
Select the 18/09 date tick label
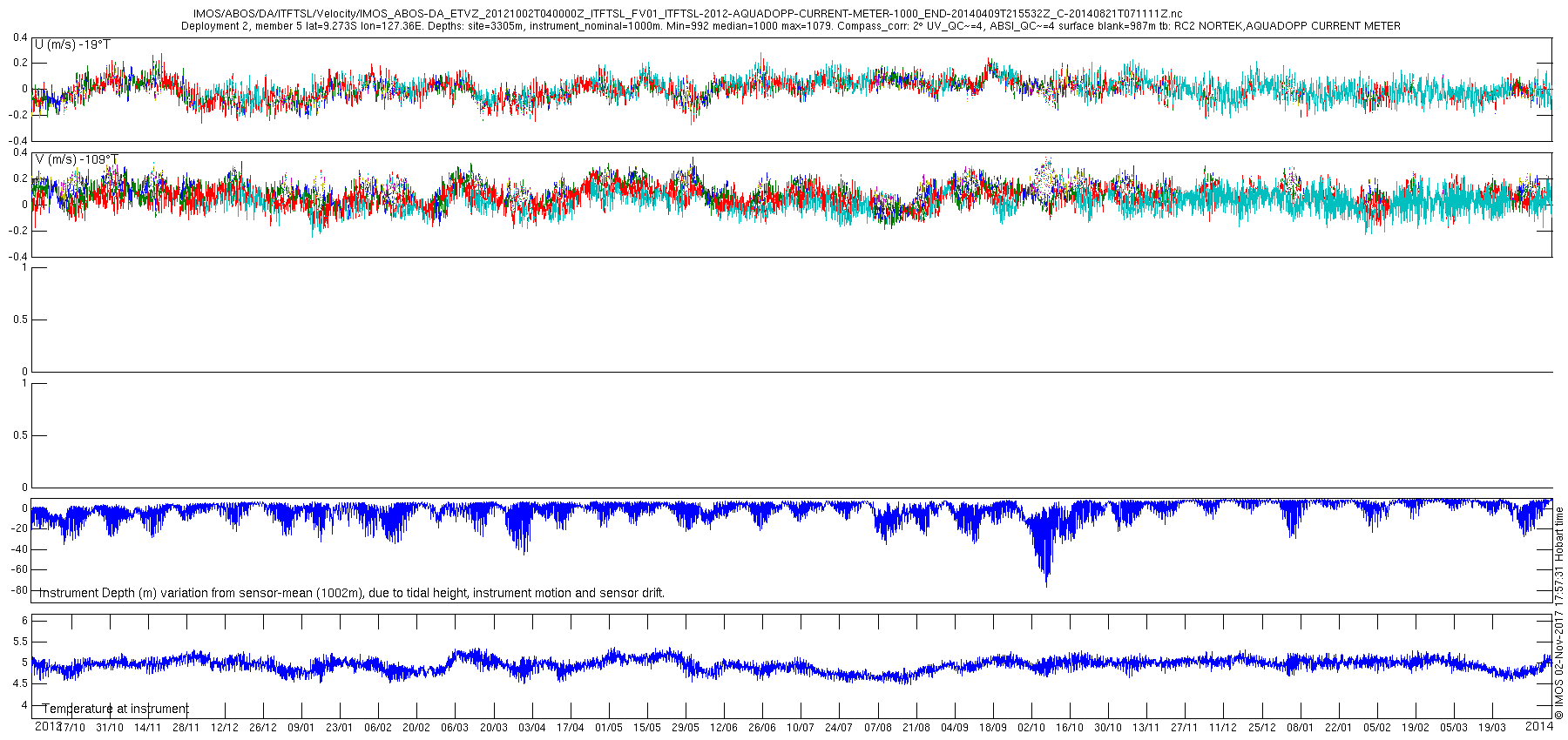pos(993,728)
